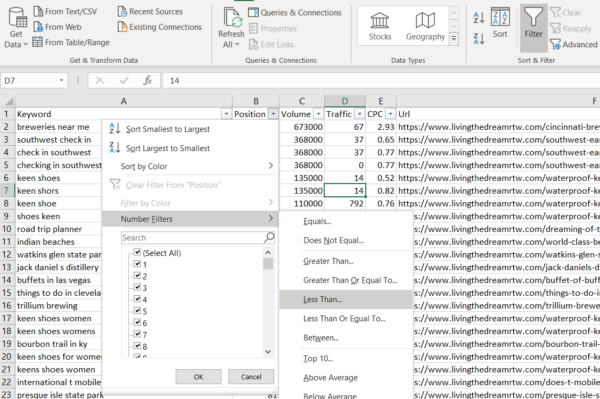Screen dimensions: 600x399
Task: Uncheck value 8 in filter list
Action: [x=137, y=346]
